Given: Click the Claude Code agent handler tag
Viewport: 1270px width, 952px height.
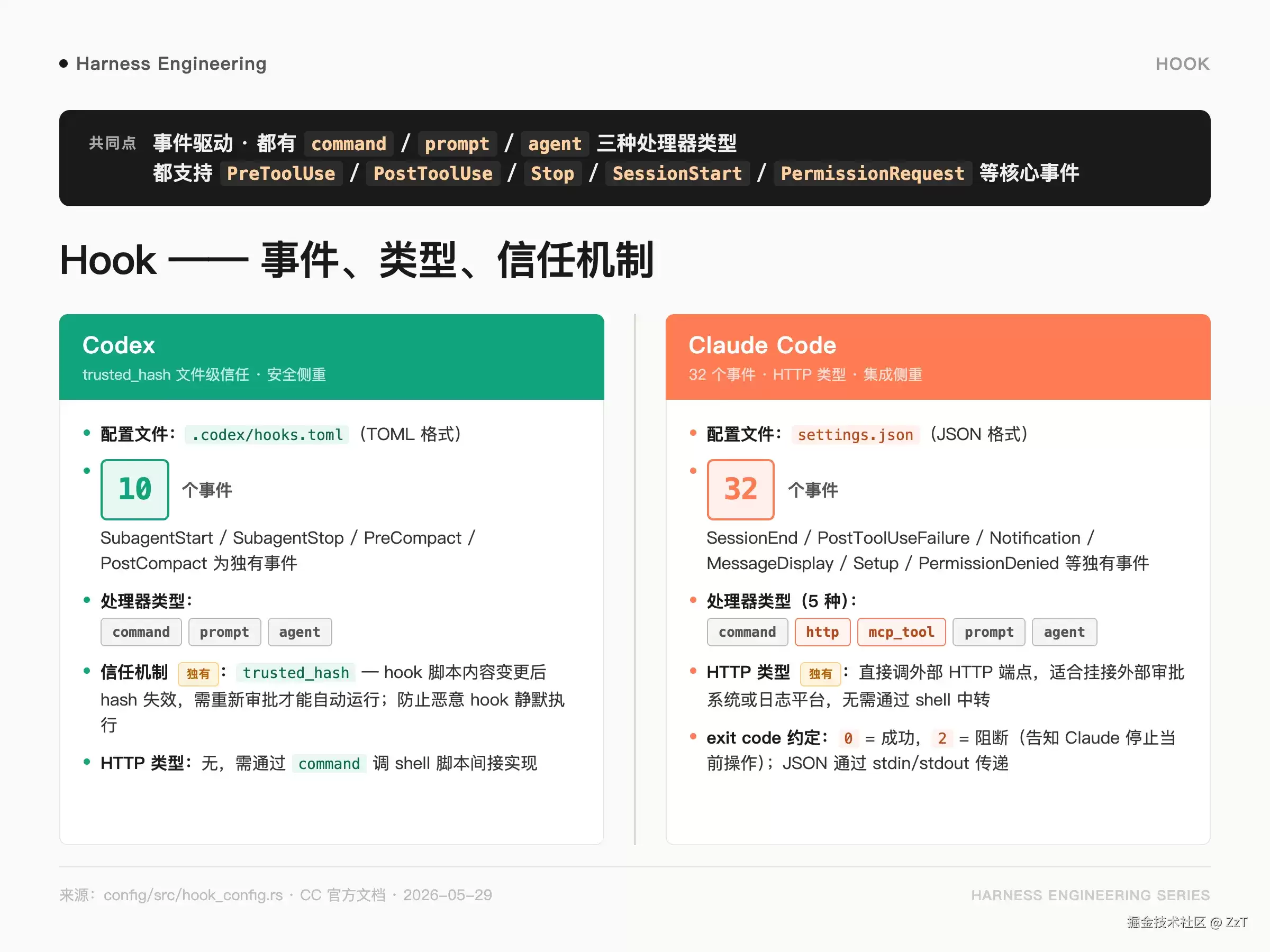Looking at the screenshot, I should 1065,632.
